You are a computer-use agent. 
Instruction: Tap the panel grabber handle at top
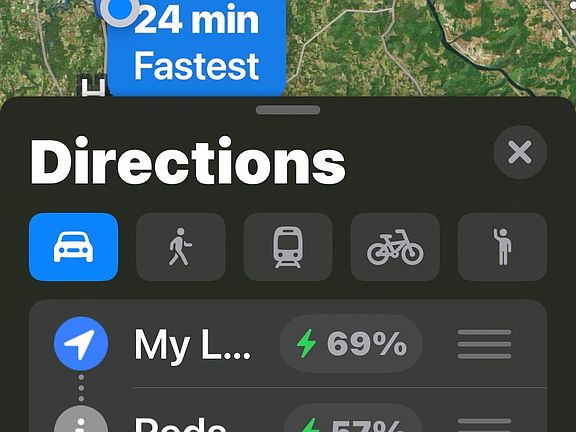(288, 110)
